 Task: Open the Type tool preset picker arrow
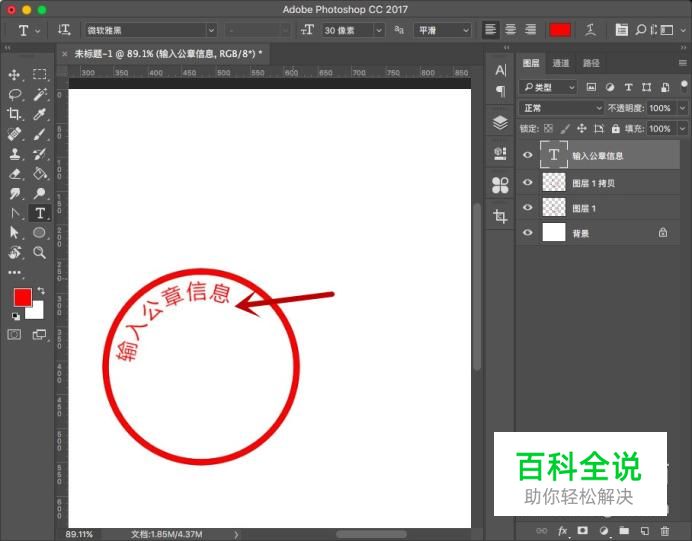(38, 31)
